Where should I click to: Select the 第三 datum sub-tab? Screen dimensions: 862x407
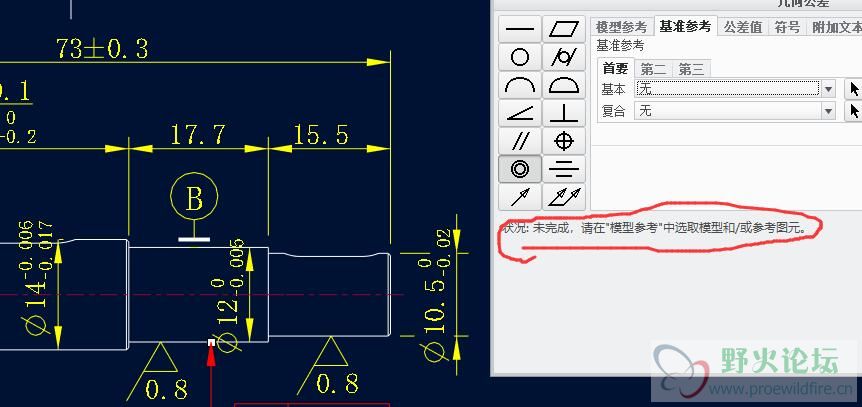(x=691, y=69)
